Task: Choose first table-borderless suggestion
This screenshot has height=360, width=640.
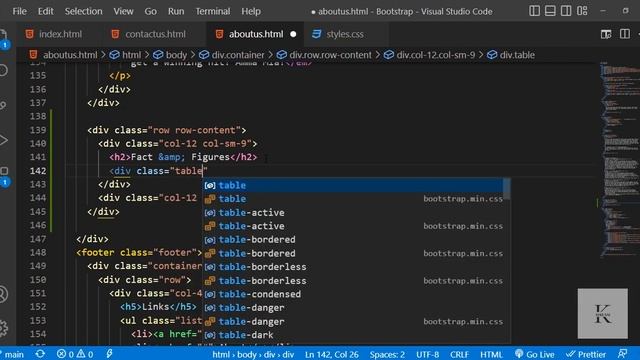Action: click(x=353, y=267)
